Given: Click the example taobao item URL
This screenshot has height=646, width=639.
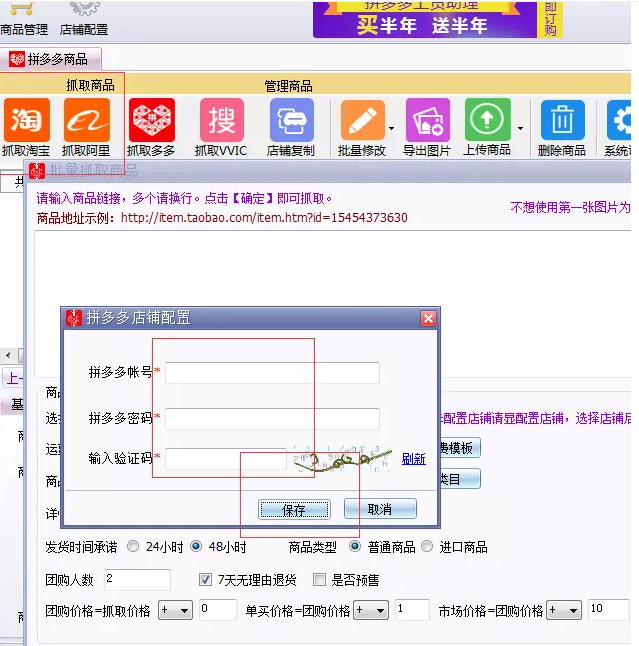Looking at the screenshot, I should click(264, 218).
